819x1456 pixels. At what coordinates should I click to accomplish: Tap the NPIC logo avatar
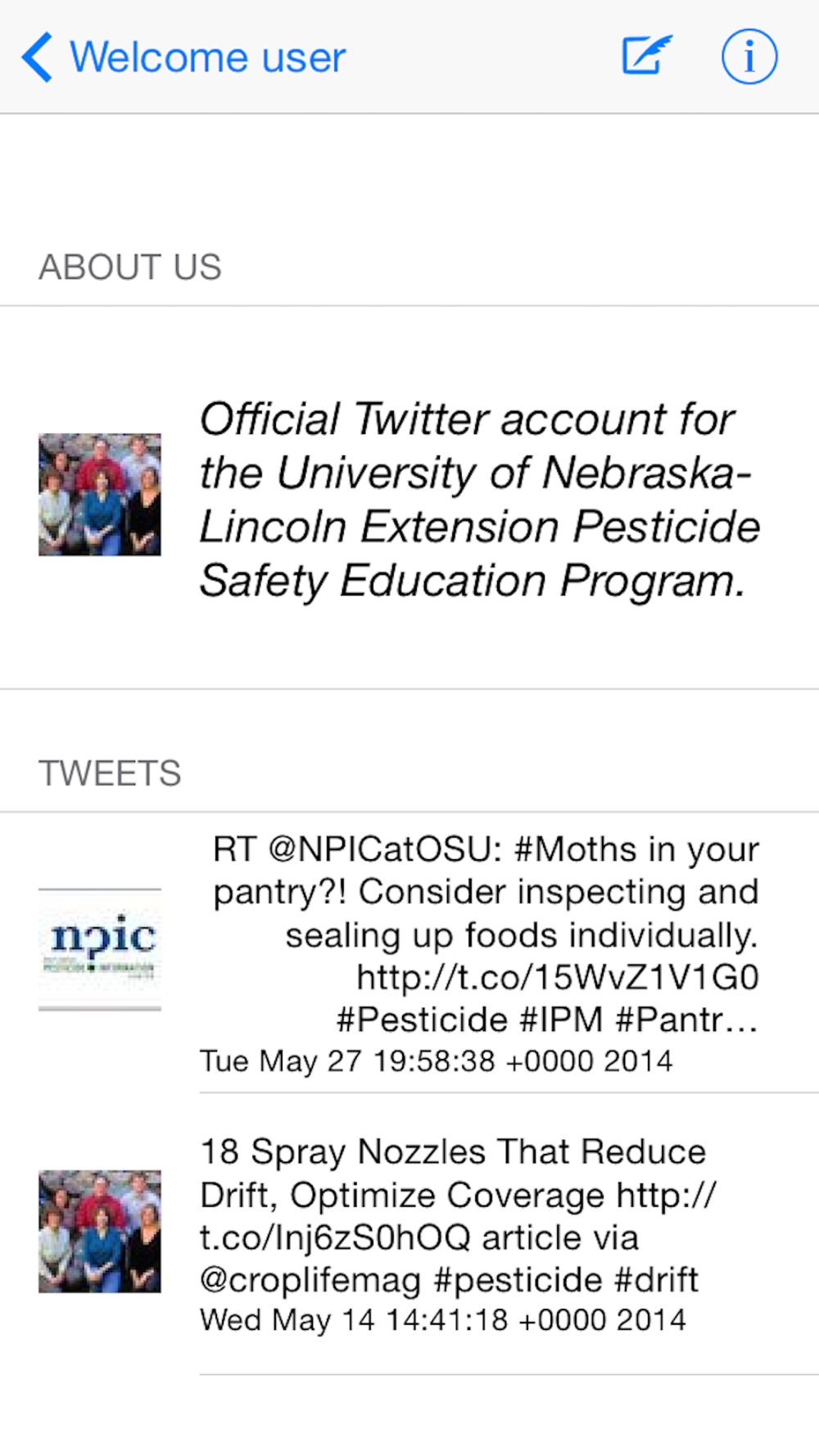coord(100,950)
